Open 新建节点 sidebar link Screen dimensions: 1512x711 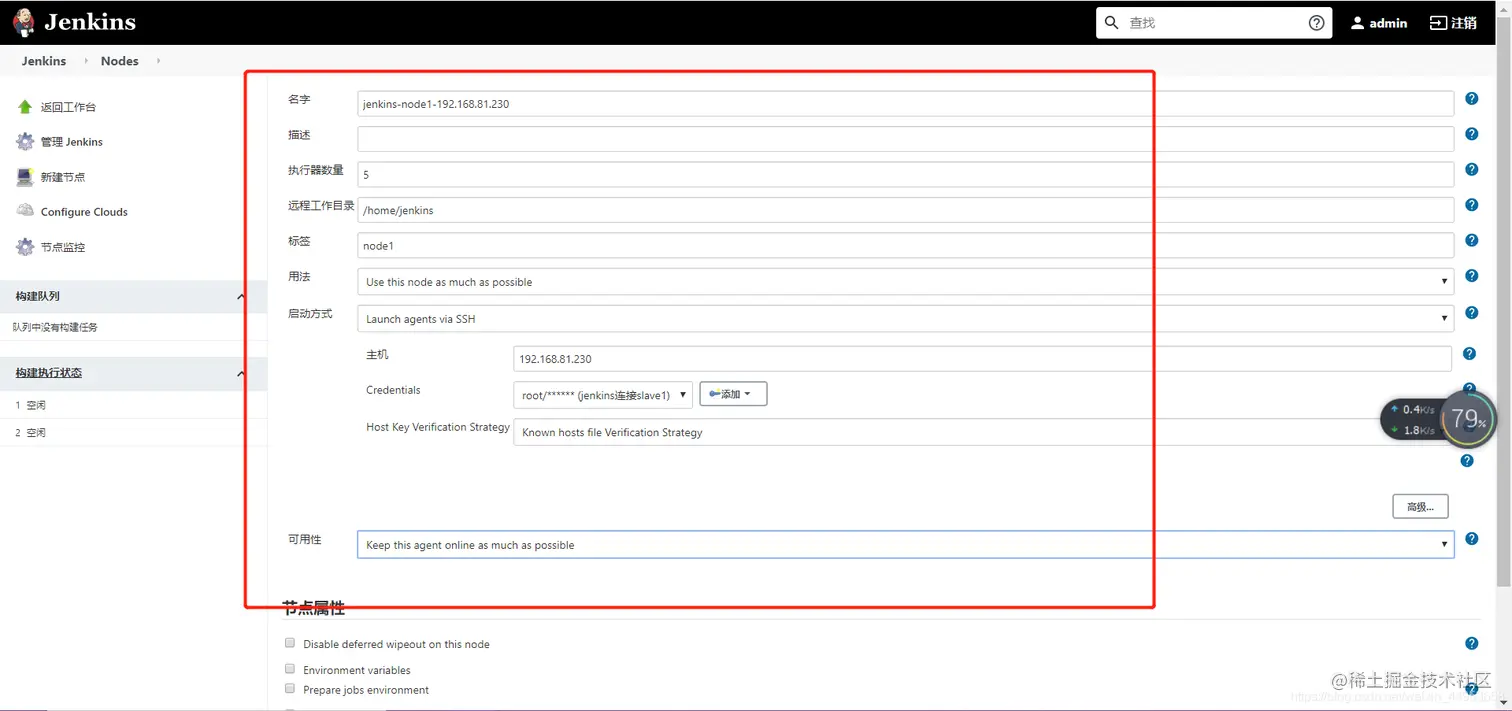[63, 177]
